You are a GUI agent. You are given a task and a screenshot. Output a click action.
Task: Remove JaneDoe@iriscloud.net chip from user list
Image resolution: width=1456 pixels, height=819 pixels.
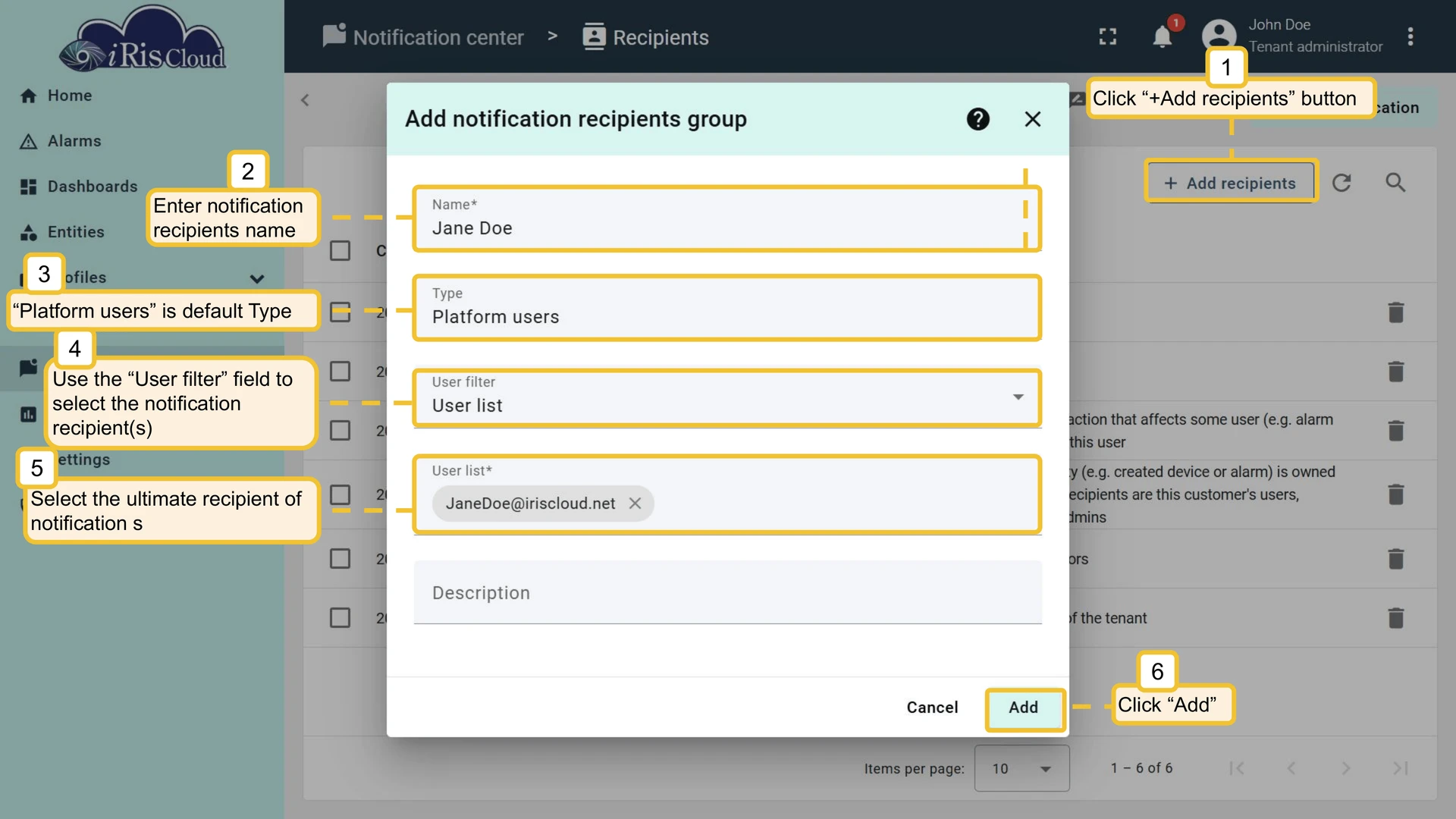pos(635,503)
